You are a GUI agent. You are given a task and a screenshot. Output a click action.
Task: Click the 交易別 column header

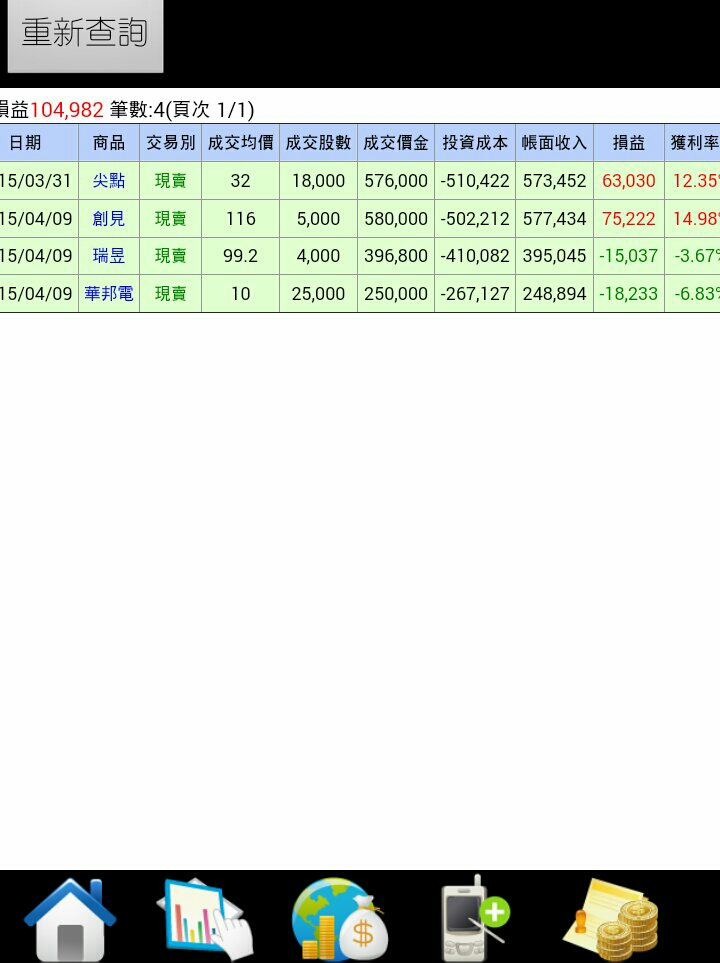coord(170,142)
